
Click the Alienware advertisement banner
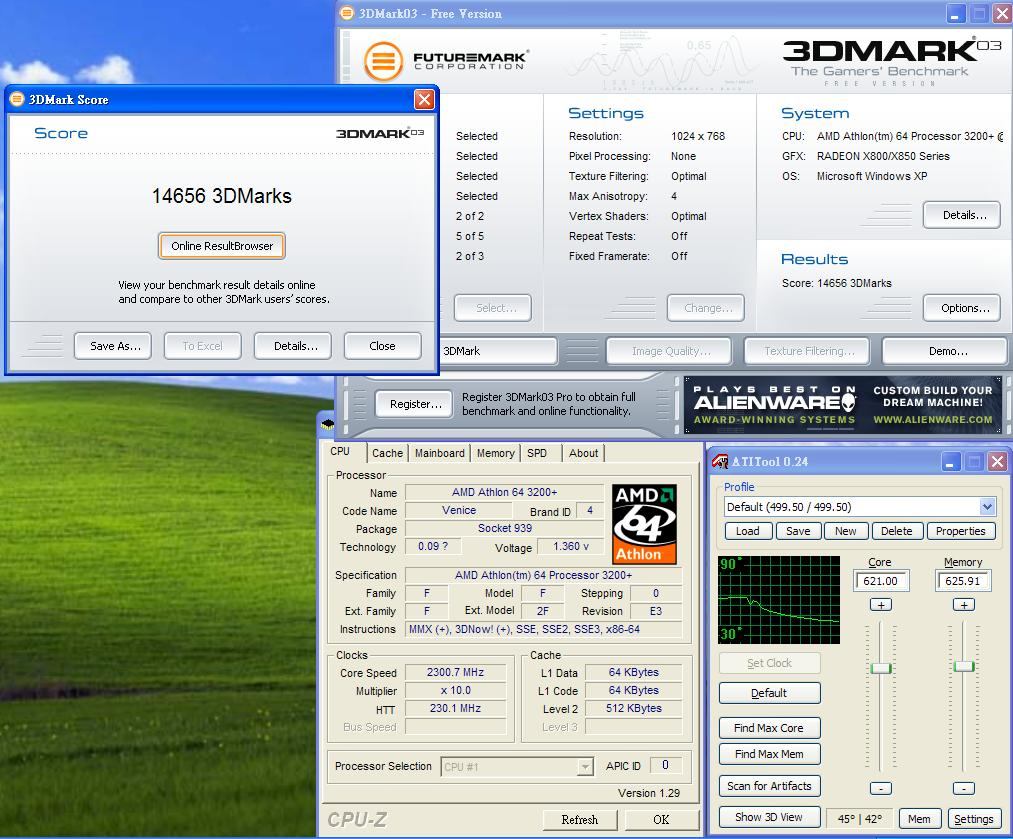tap(842, 405)
